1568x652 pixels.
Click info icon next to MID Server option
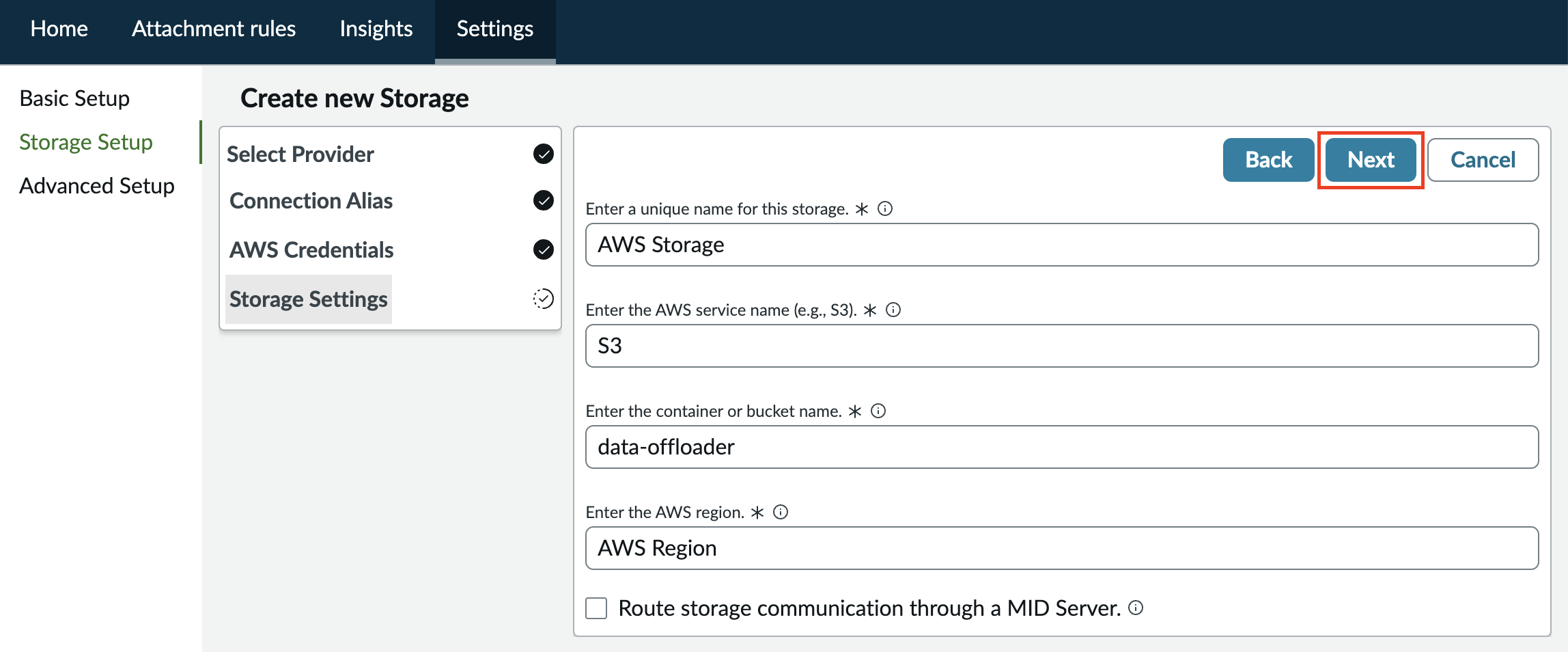click(x=1136, y=608)
